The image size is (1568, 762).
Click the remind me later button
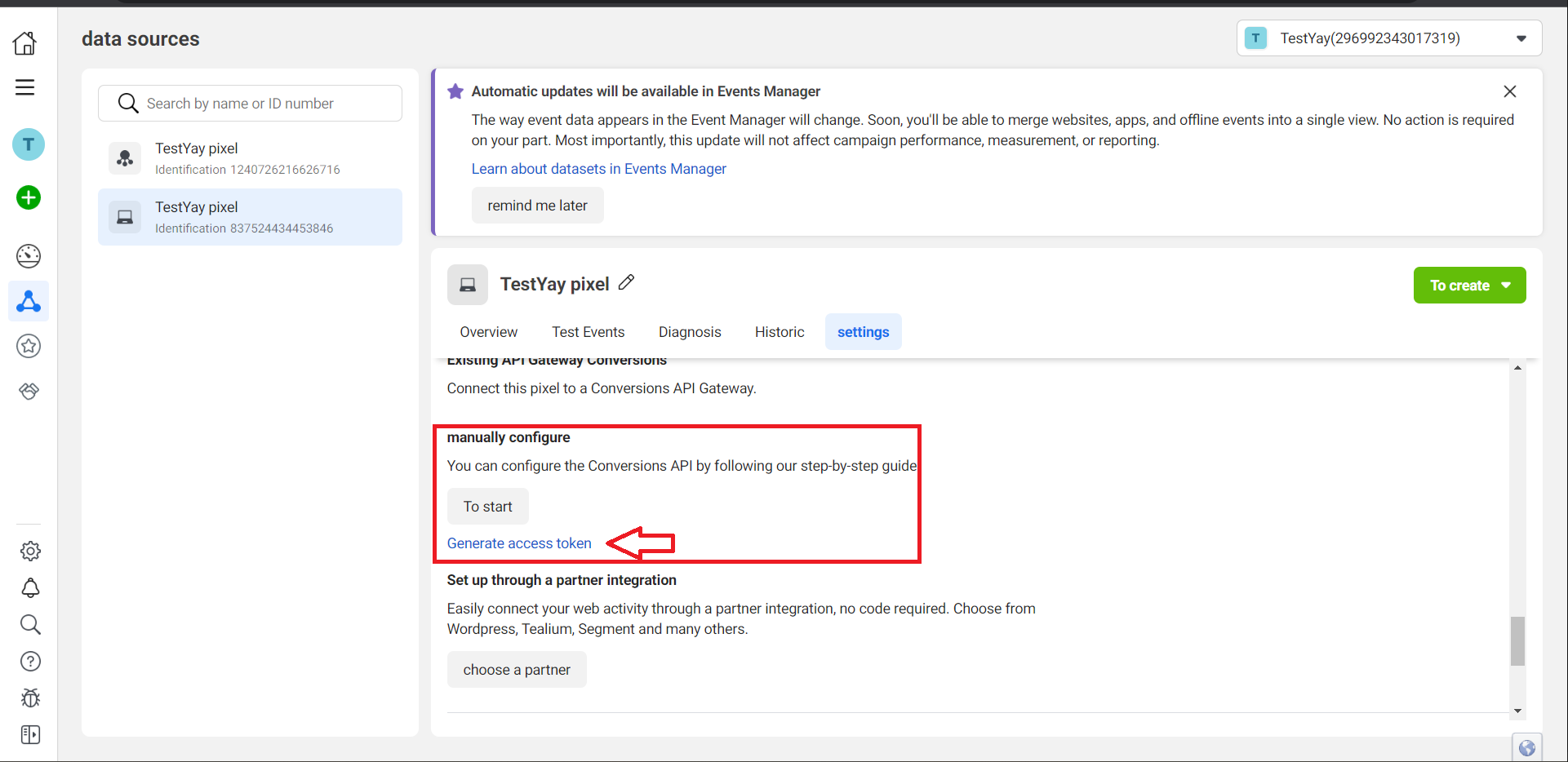tap(537, 205)
